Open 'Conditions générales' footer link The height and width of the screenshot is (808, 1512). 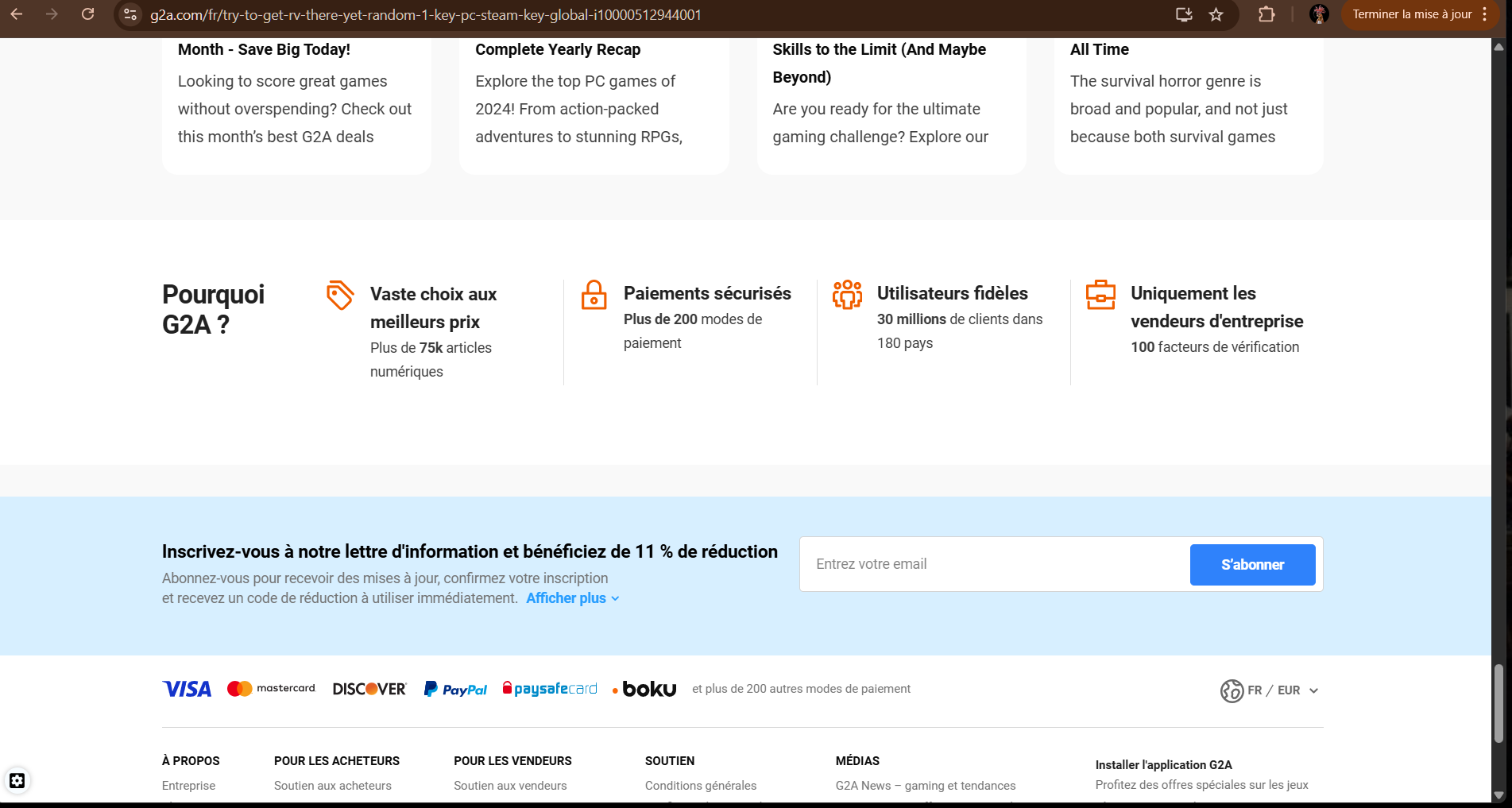700,785
